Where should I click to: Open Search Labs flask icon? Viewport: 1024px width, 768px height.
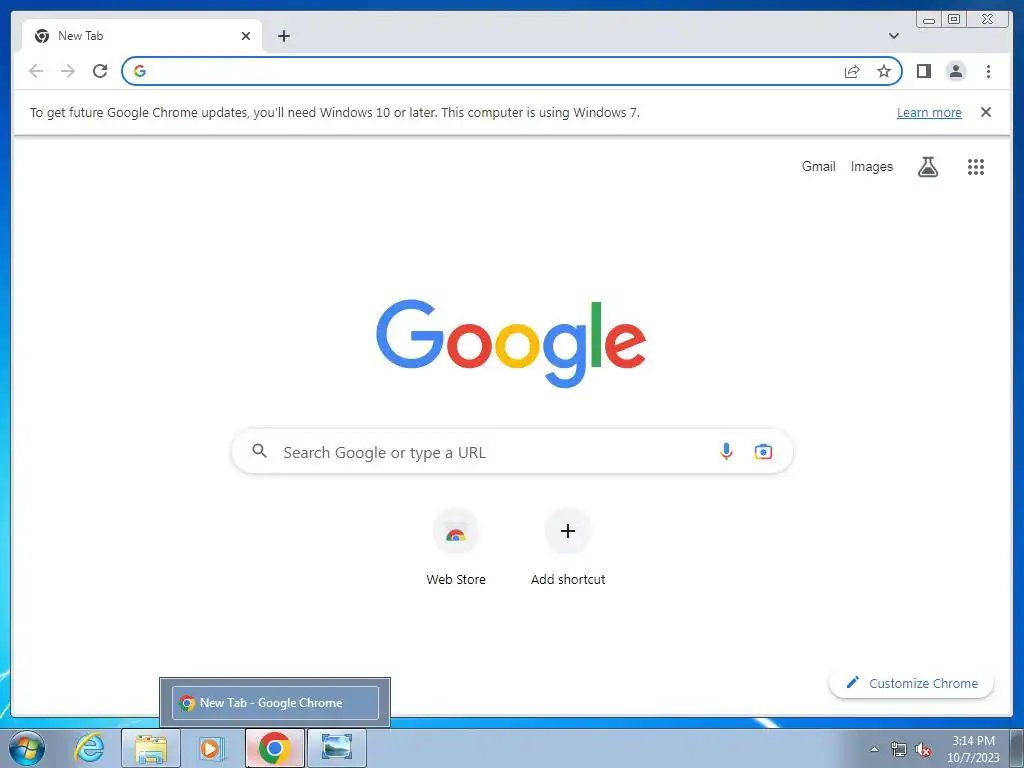click(x=927, y=167)
